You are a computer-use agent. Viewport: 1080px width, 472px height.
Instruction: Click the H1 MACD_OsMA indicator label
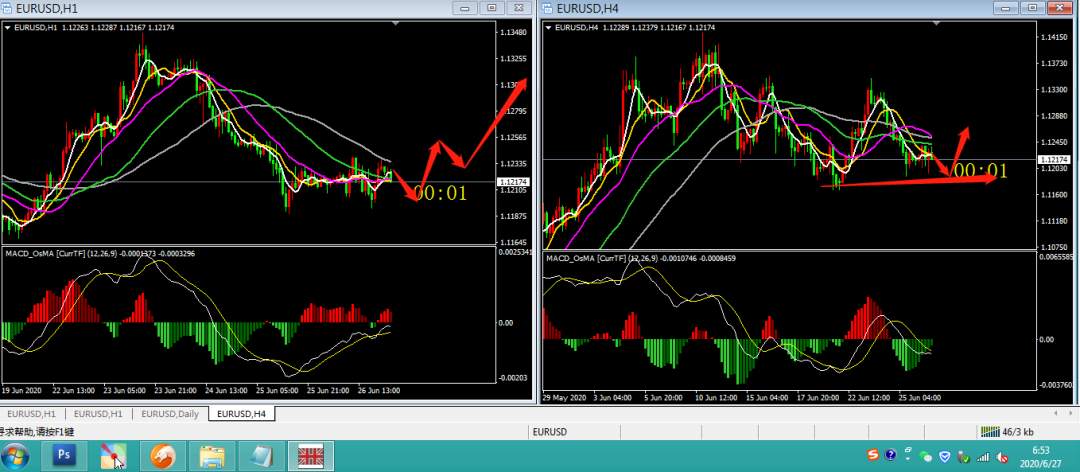(100, 254)
